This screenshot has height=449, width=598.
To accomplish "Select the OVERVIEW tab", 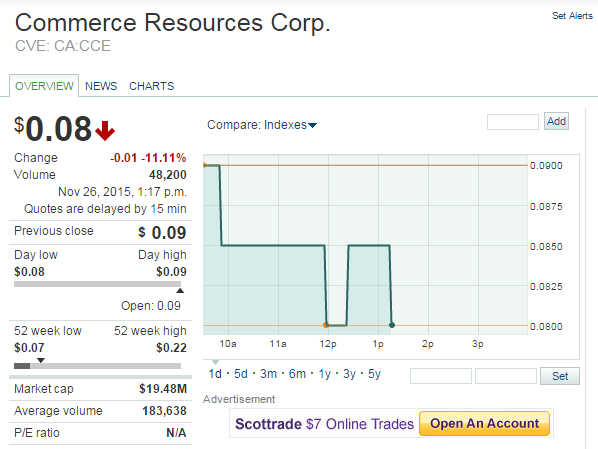I will click(44, 86).
